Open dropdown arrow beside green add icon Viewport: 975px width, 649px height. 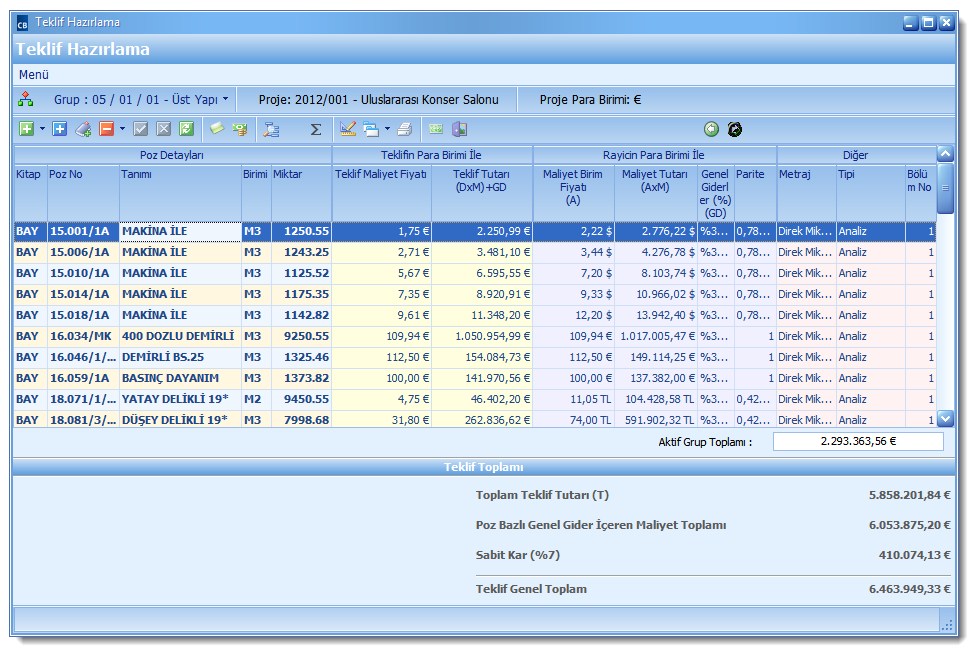click(x=42, y=129)
